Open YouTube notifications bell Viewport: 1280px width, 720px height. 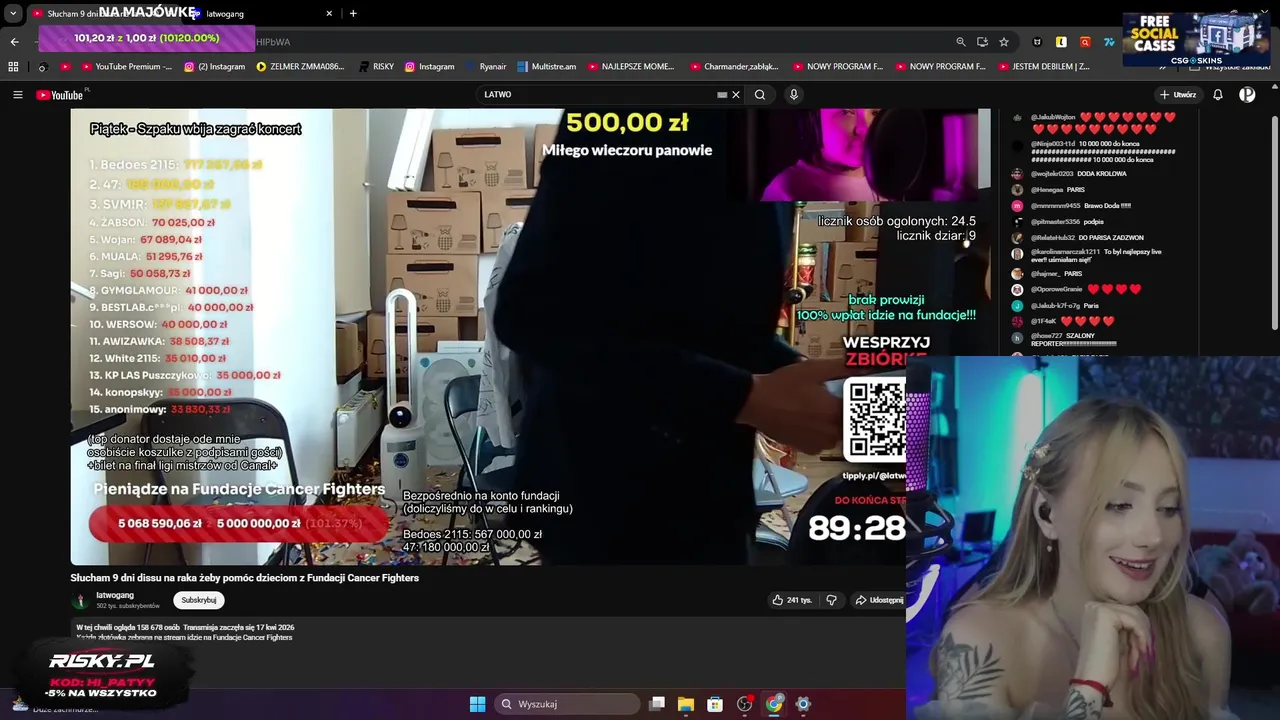pyautogui.click(x=1218, y=94)
